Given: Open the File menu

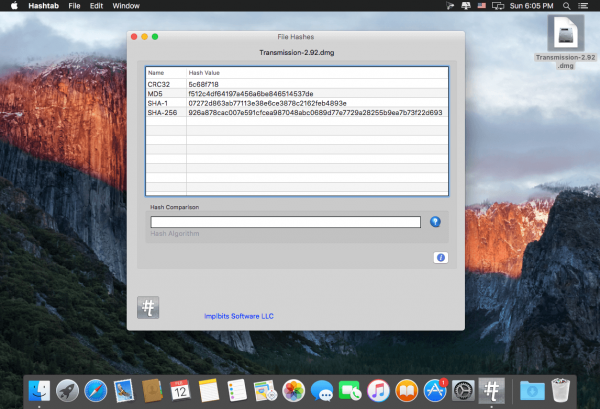Looking at the screenshot, I should coord(74,6).
